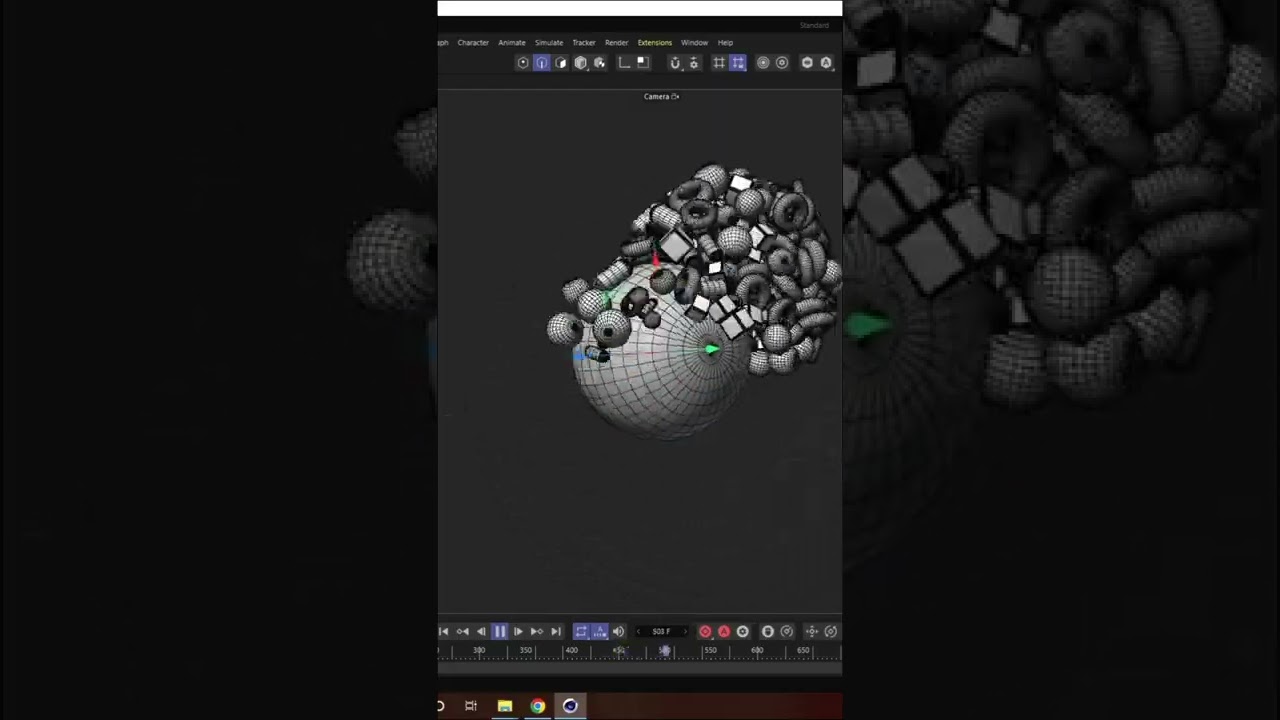Click right arrow beside frame field
The height and width of the screenshot is (720, 1280).
tap(685, 632)
